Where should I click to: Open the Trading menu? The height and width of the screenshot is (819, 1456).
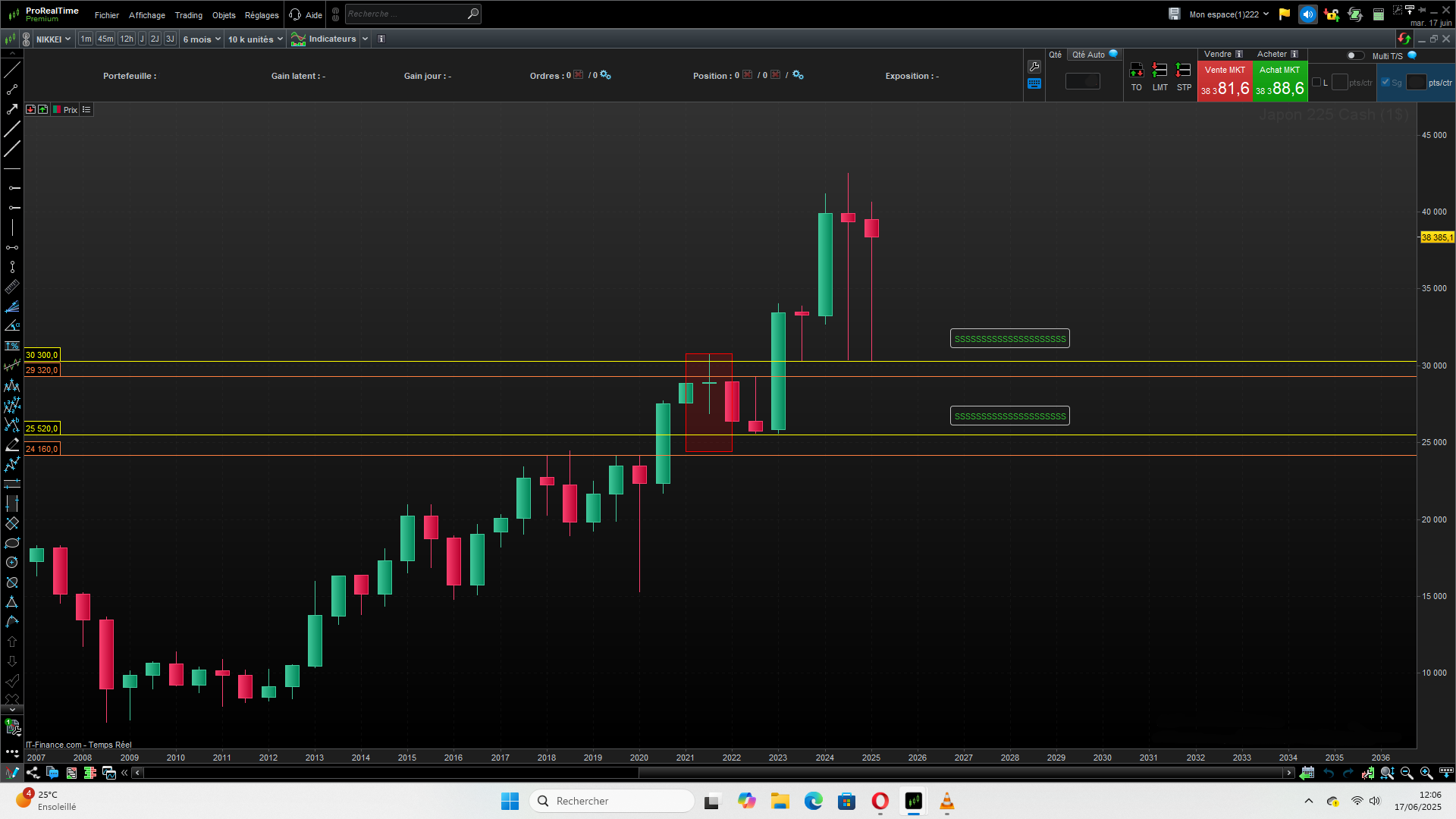[x=188, y=15]
